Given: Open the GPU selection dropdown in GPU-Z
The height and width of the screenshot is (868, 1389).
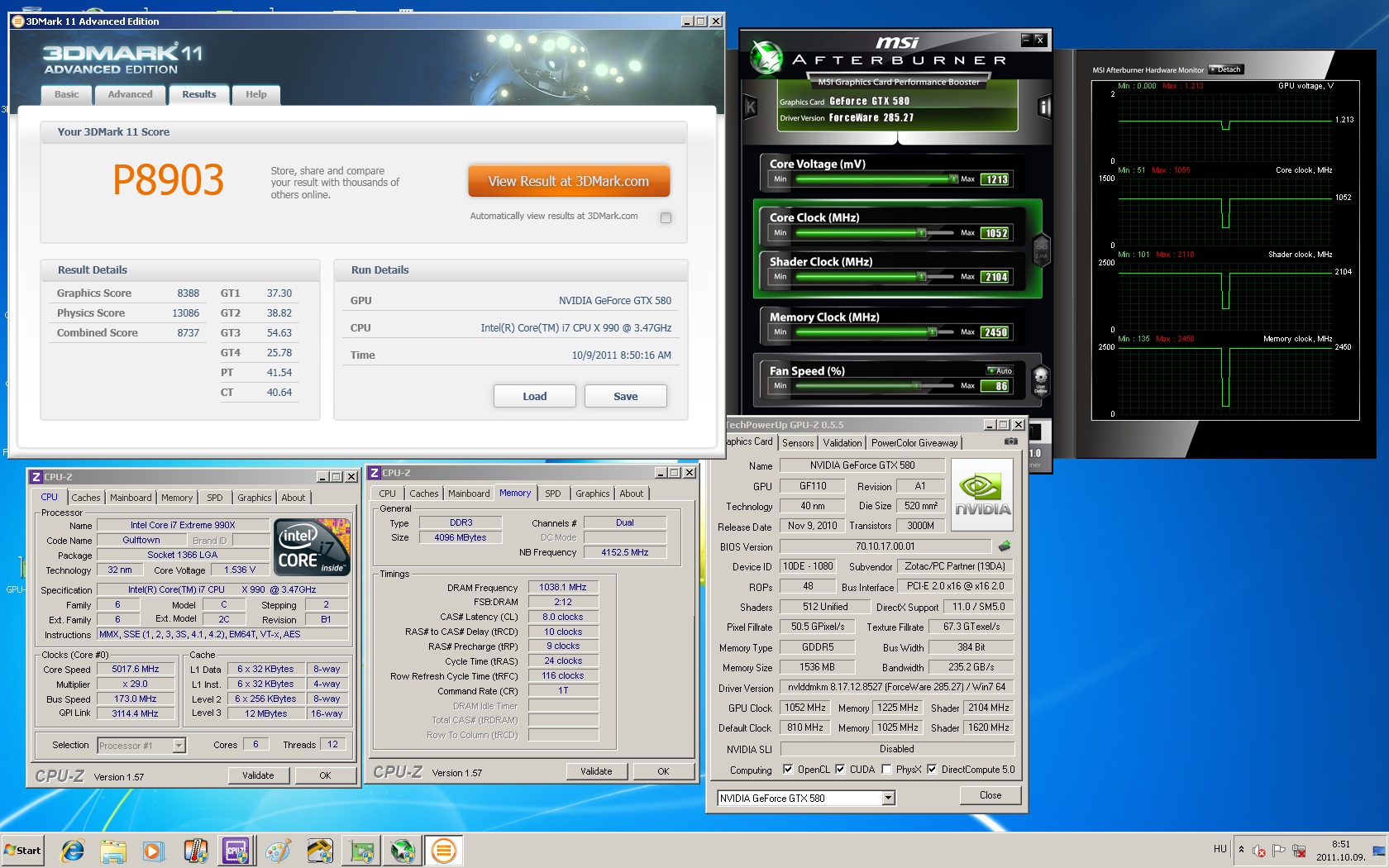Looking at the screenshot, I should tap(888, 799).
